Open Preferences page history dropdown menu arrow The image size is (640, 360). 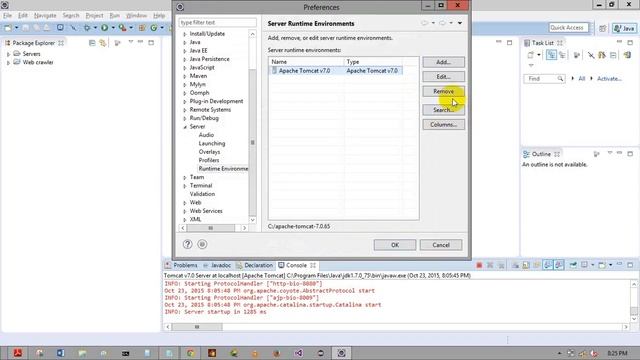[460, 23]
